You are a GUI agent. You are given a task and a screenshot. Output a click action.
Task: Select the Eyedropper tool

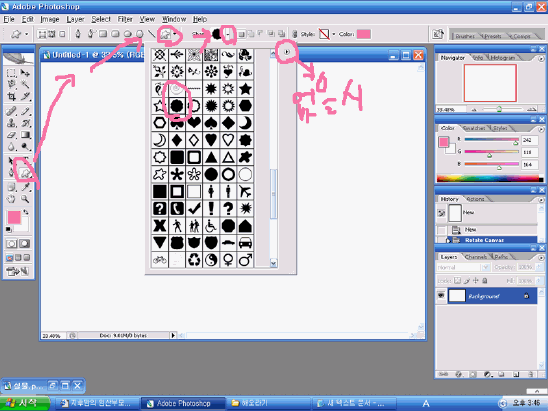[25, 187]
